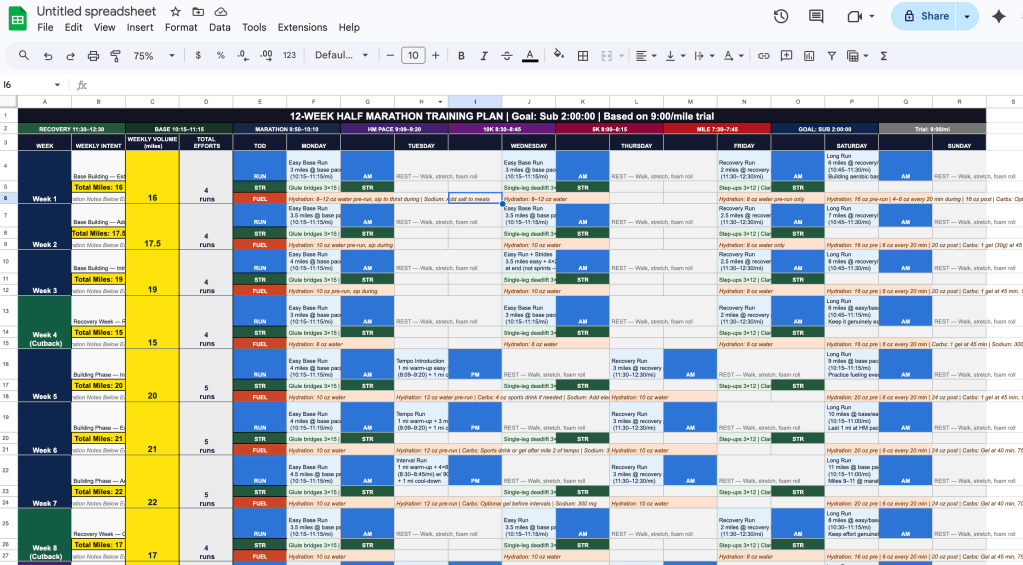Click the print icon in toolbar
Image resolution: width=1023 pixels, height=565 pixels.
tap(91, 56)
